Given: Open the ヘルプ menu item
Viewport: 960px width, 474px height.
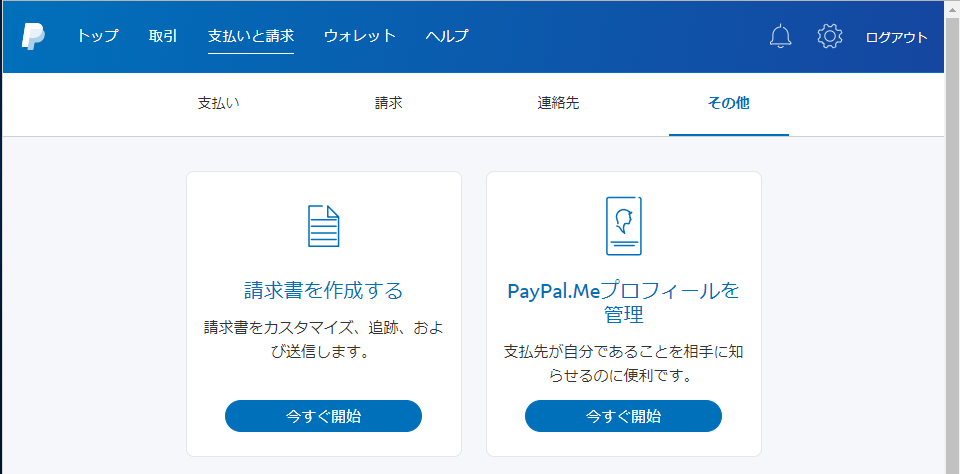Looking at the screenshot, I should click(x=447, y=36).
